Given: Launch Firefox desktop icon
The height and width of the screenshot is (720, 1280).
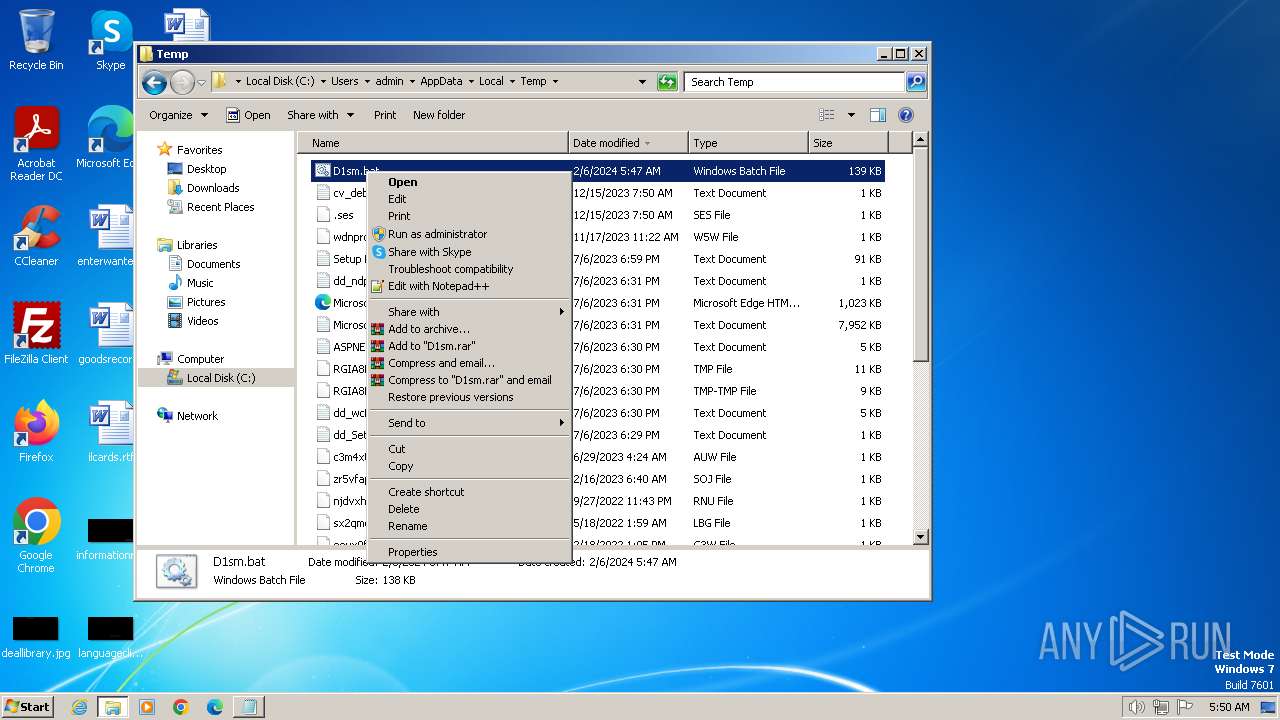Looking at the screenshot, I should [36, 432].
